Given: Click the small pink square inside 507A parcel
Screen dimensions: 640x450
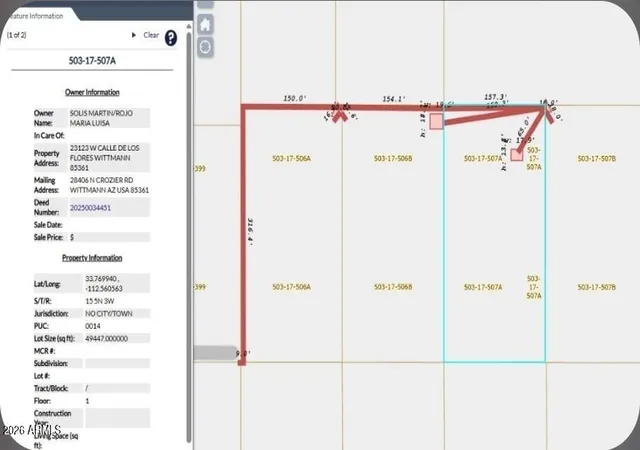Looking at the screenshot, I should pos(517,155).
